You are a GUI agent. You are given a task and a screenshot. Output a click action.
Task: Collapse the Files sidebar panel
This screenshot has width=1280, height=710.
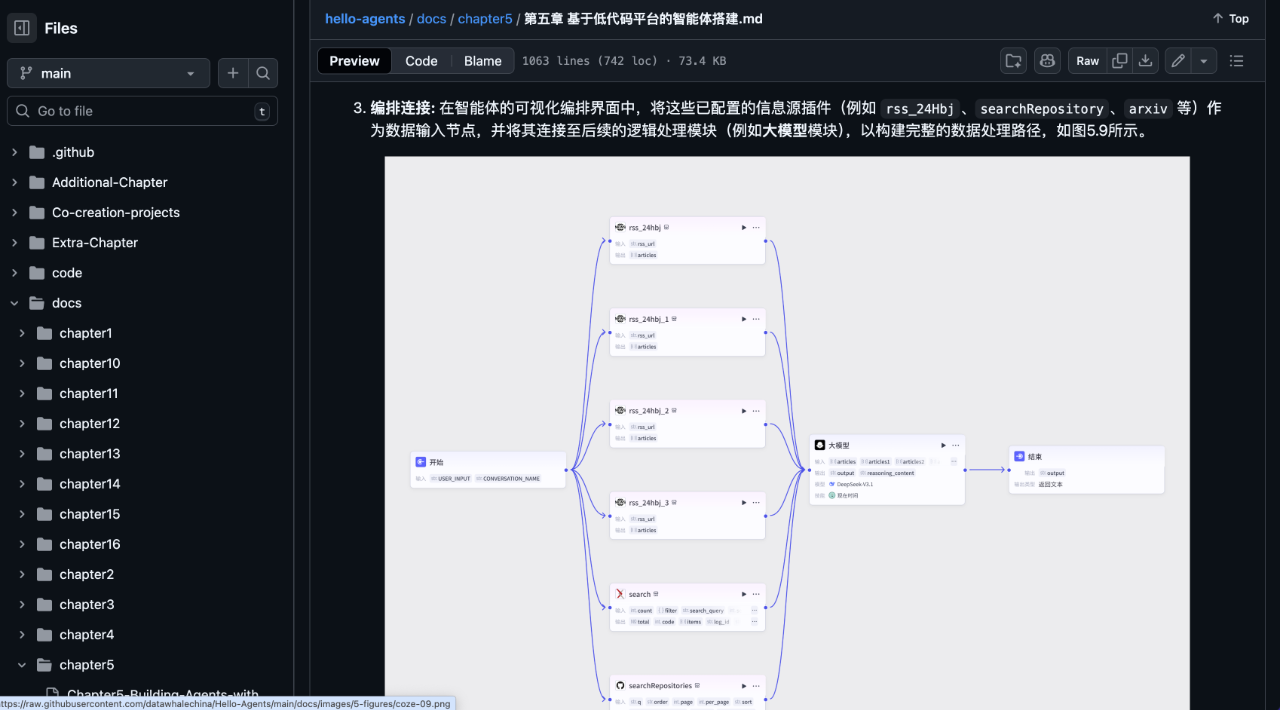tap(21, 27)
